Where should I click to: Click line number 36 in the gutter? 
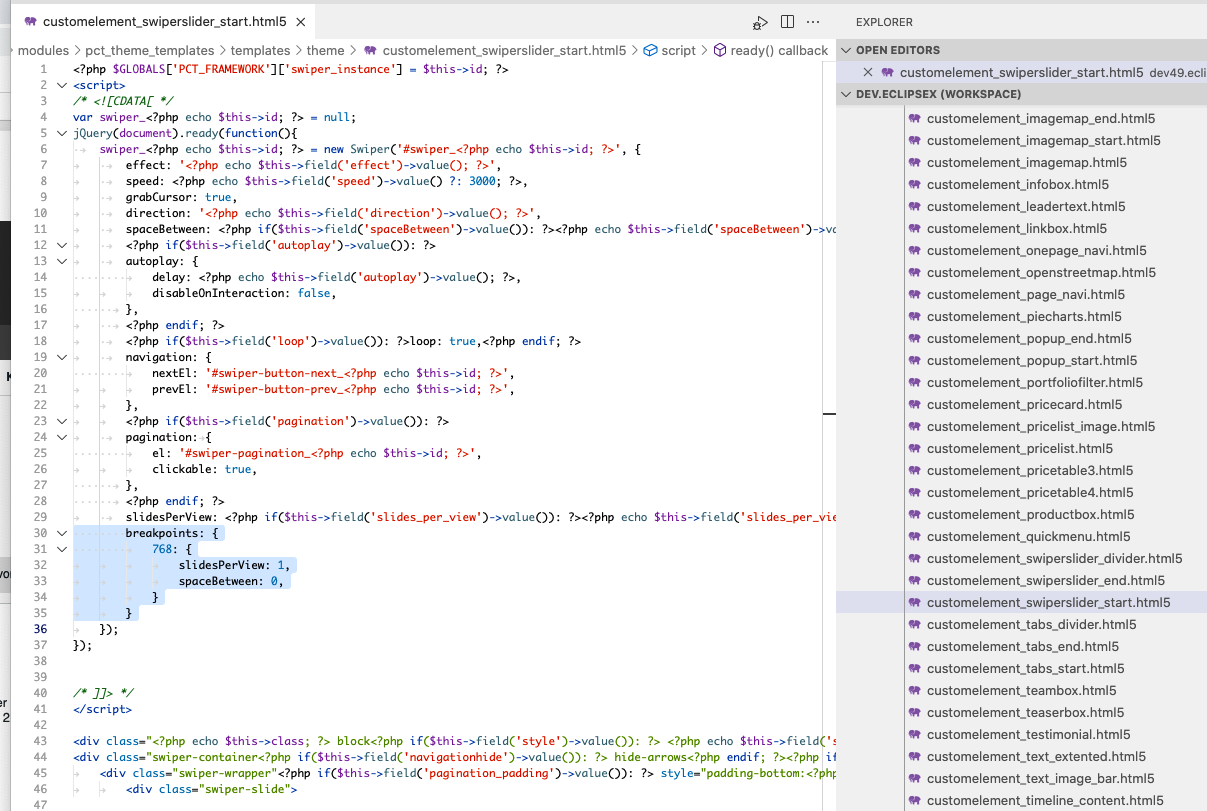(41, 629)
